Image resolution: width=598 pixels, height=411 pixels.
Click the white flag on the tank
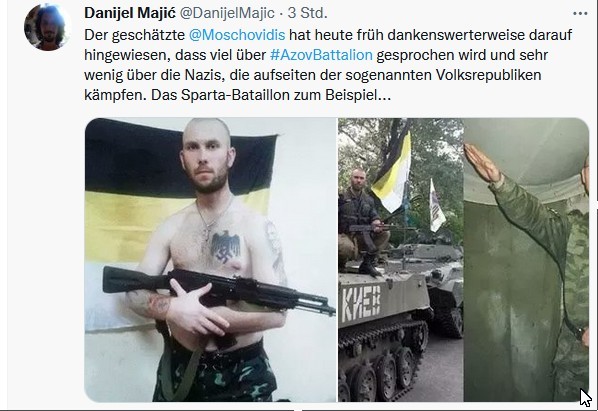click(436, 206)
